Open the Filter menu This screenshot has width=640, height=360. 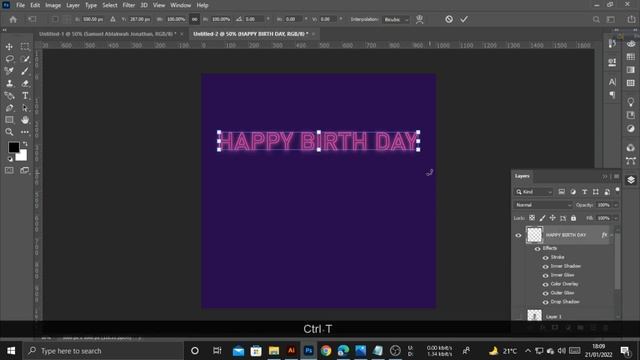(x=129, y=5)
